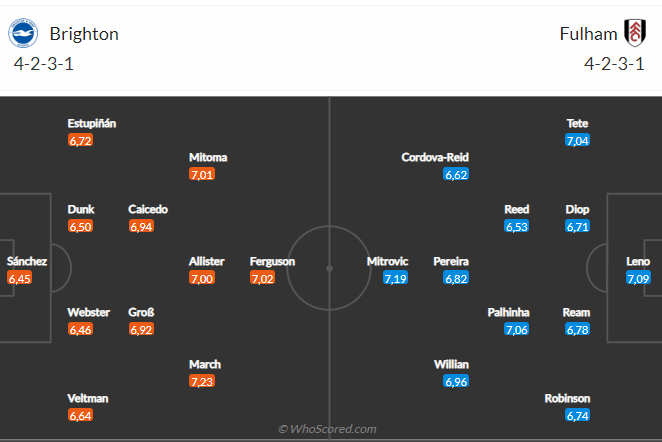Click the Brighton club crest icon
Screen dimensions: 662x442
23,34
